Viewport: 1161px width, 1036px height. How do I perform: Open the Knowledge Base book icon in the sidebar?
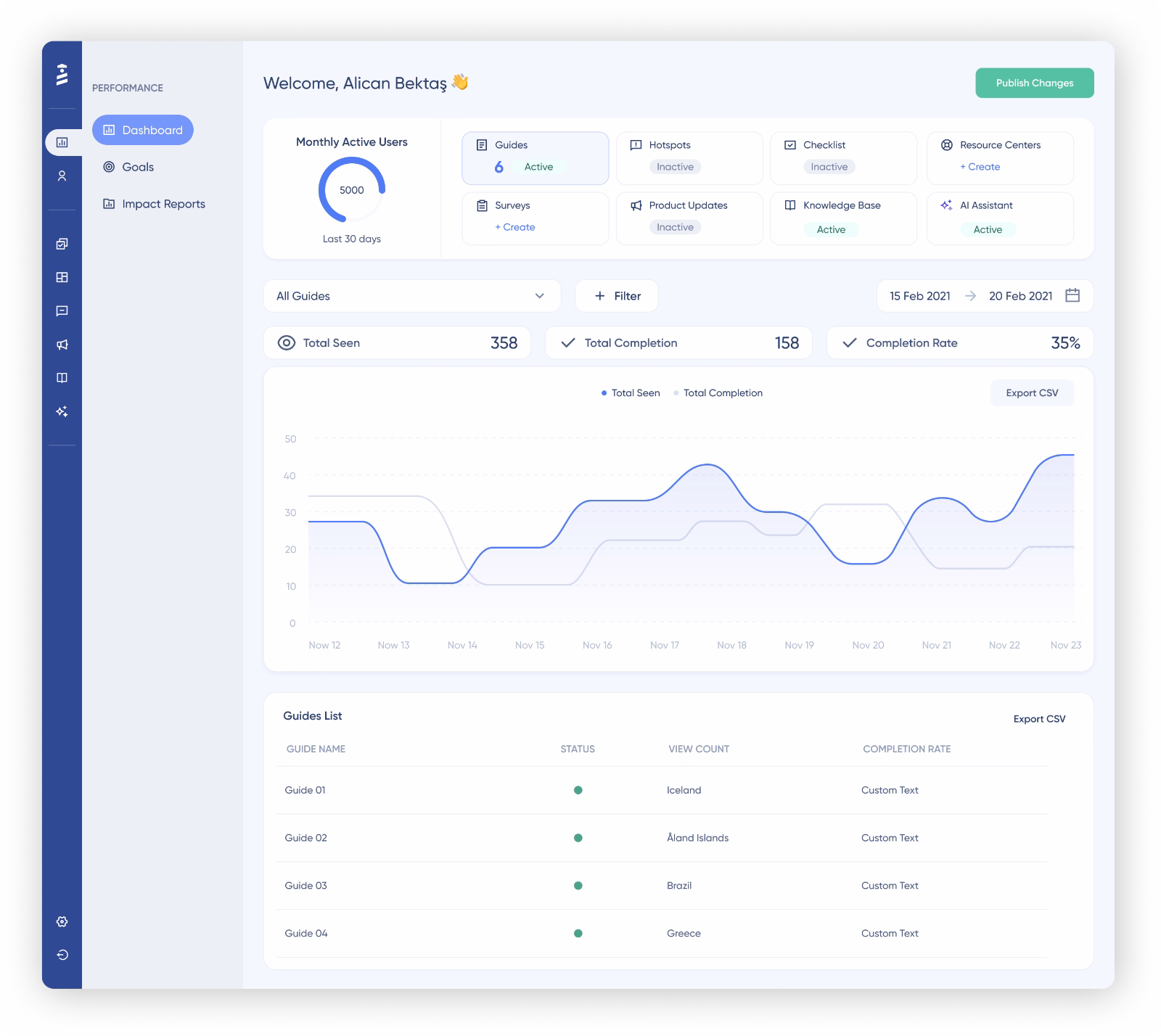[x=62, y=377]
